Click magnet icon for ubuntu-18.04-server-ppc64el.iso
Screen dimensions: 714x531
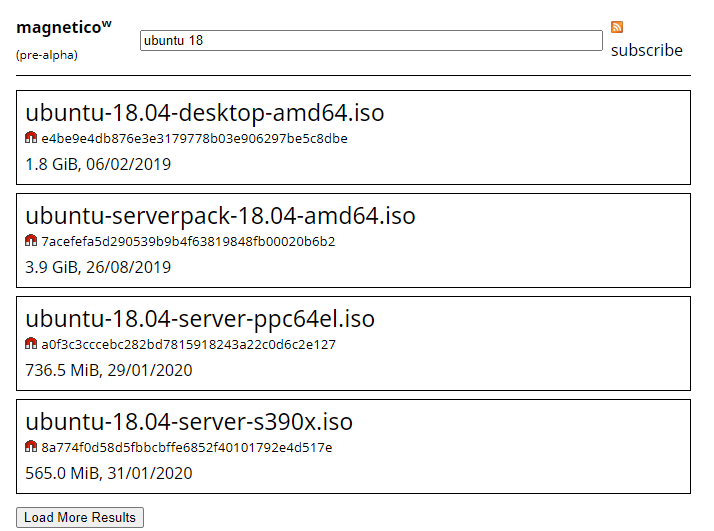[x=31, y=343]
